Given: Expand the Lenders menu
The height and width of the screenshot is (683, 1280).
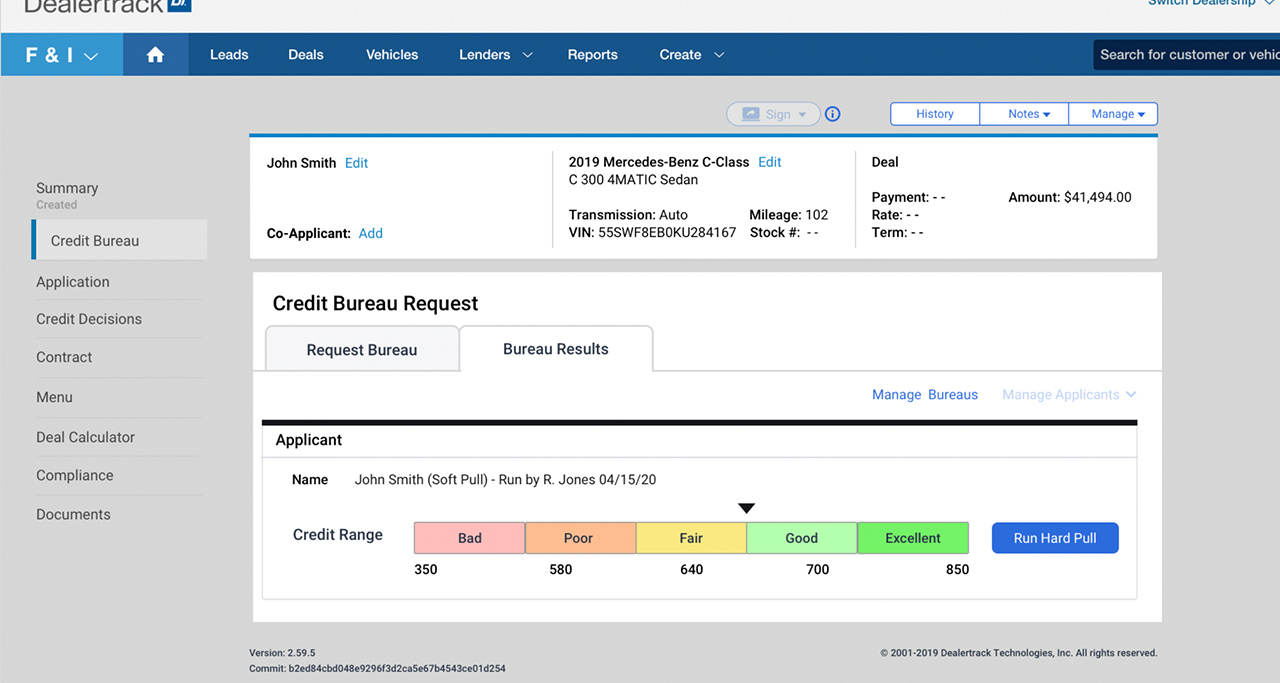Looking at the screenshot, I should [x=495, y=55].
